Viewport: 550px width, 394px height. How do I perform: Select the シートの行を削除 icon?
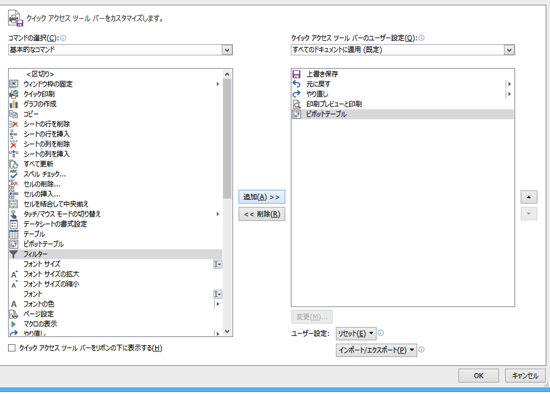[x=13, y=124]
